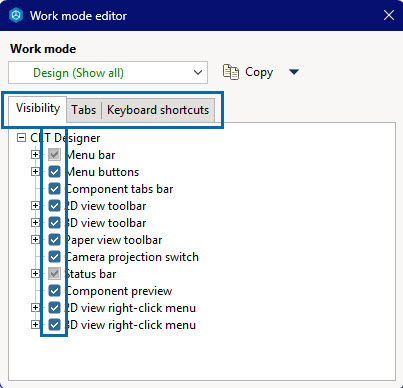
Task: Click the Copy button label
Action: pyautogui.click(x=259, y=72)
